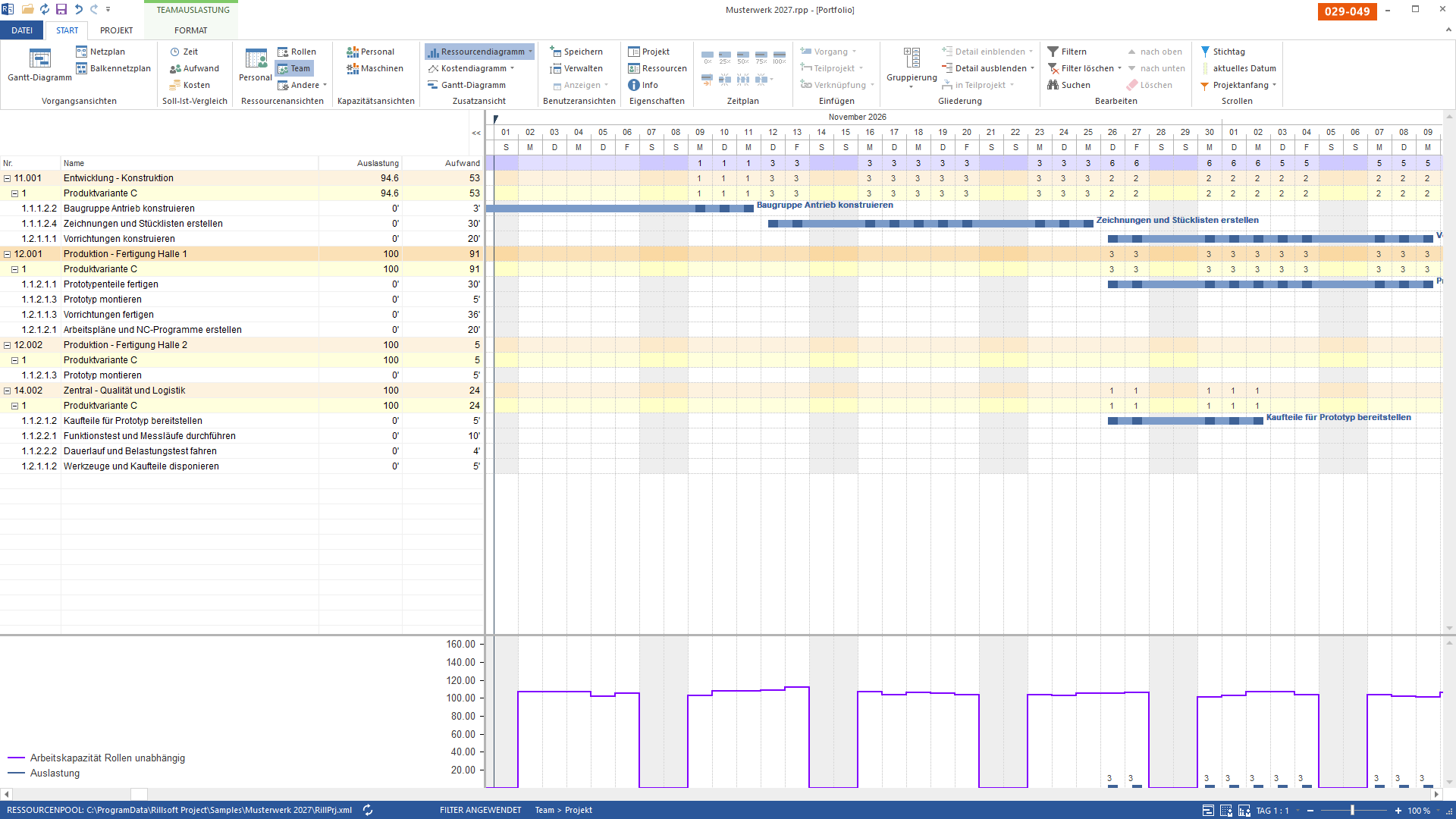1456x819 pixels.
Task: Collapse row 14.002 Zentral - Qualität und Logistik
Action: pos(7,391)
